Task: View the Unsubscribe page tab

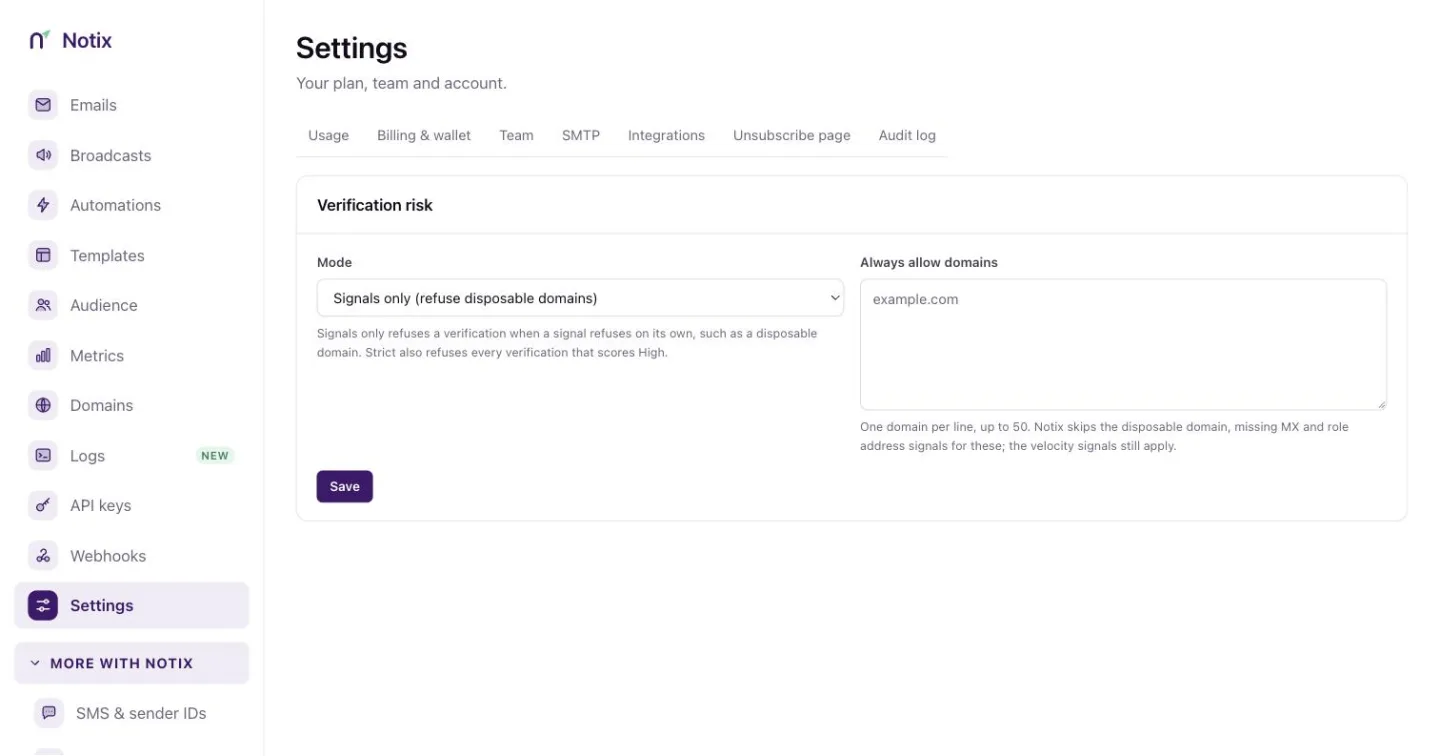Action: (792, 135)
